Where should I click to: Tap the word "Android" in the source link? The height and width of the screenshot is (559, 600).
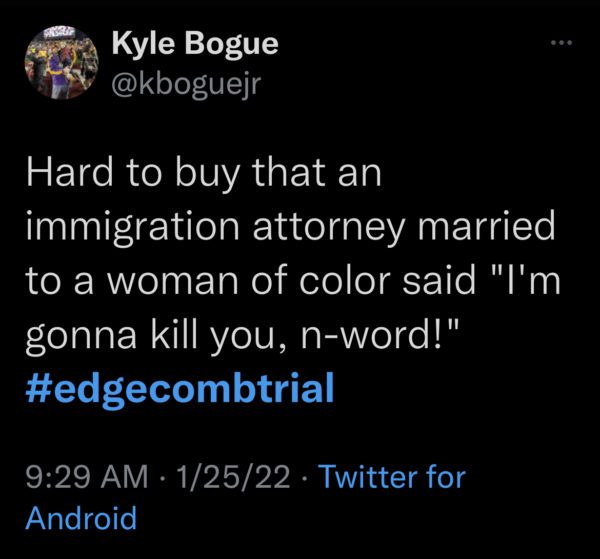click(x=81, y=517)
